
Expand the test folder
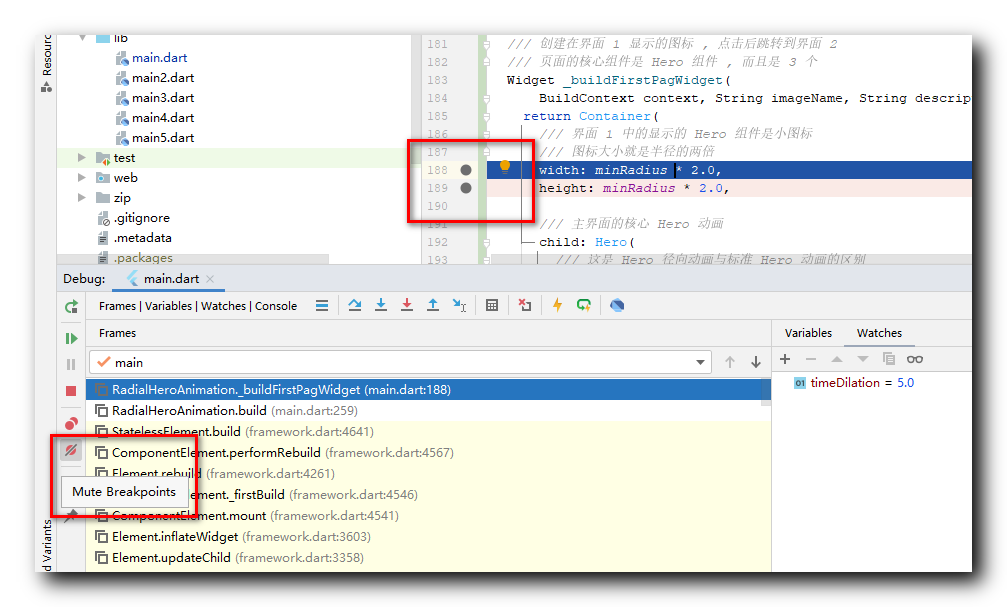click(82, 157)
